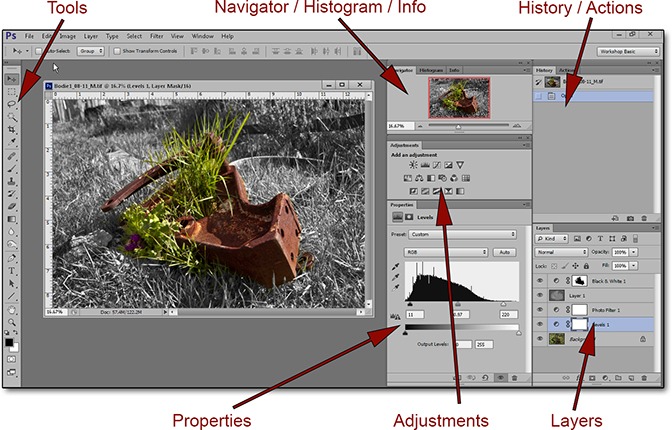
Task: Enable Show Transform Controls checkbox
Action: (x=117, y=51)
